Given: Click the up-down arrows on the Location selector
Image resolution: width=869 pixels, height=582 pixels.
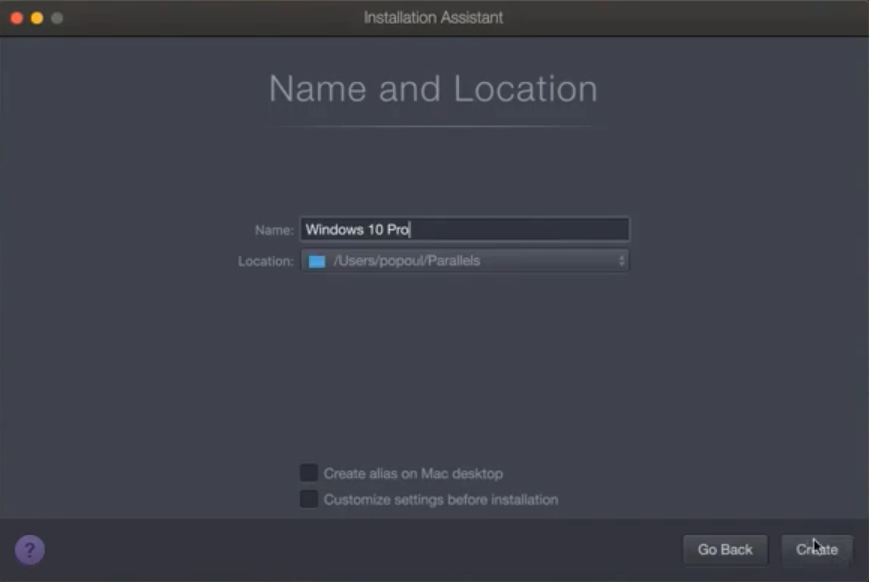Looking at the screenshot, I should pyautogui.click(x=621, y=261).
